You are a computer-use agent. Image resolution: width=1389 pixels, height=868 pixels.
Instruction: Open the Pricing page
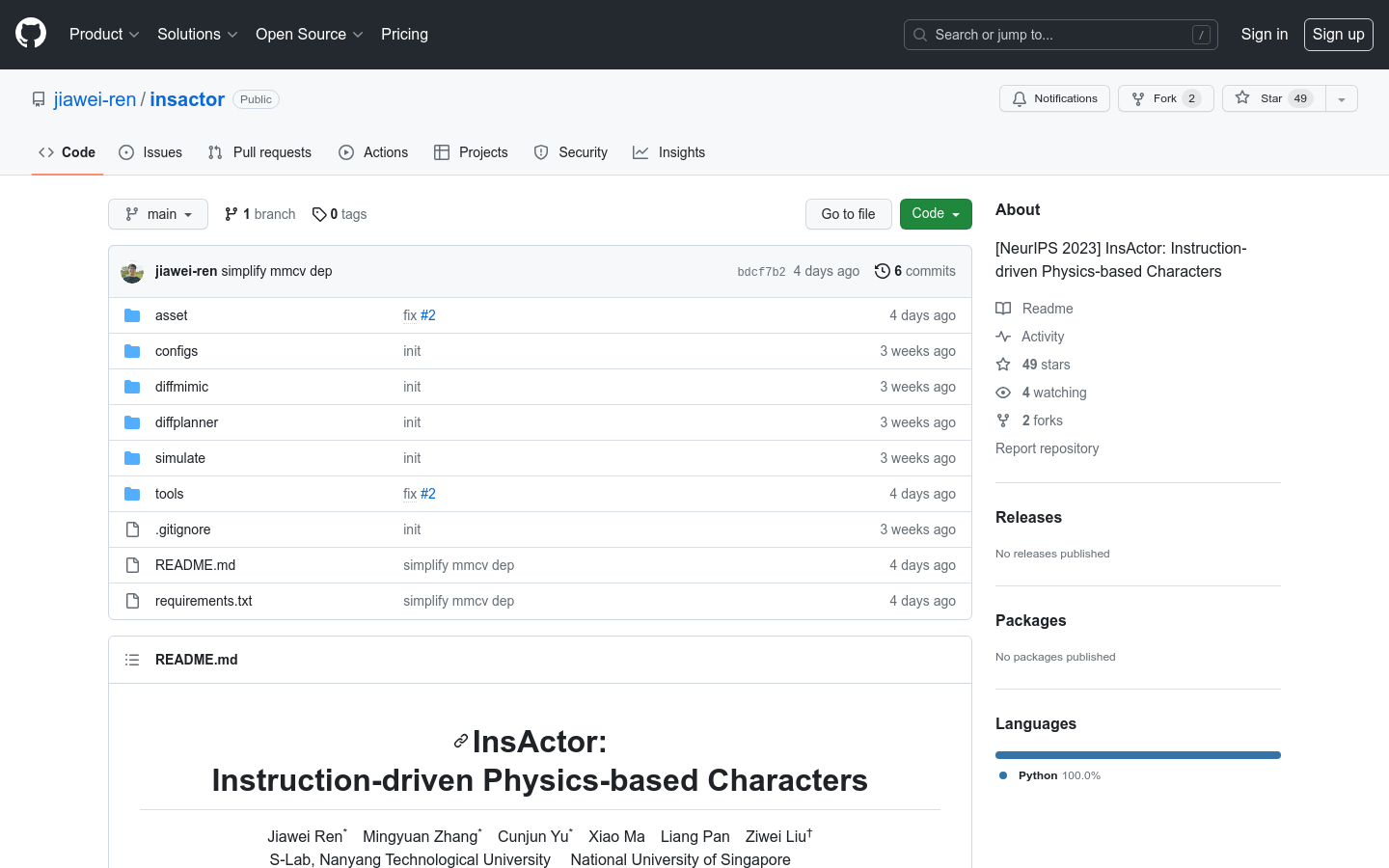(404, 35)
